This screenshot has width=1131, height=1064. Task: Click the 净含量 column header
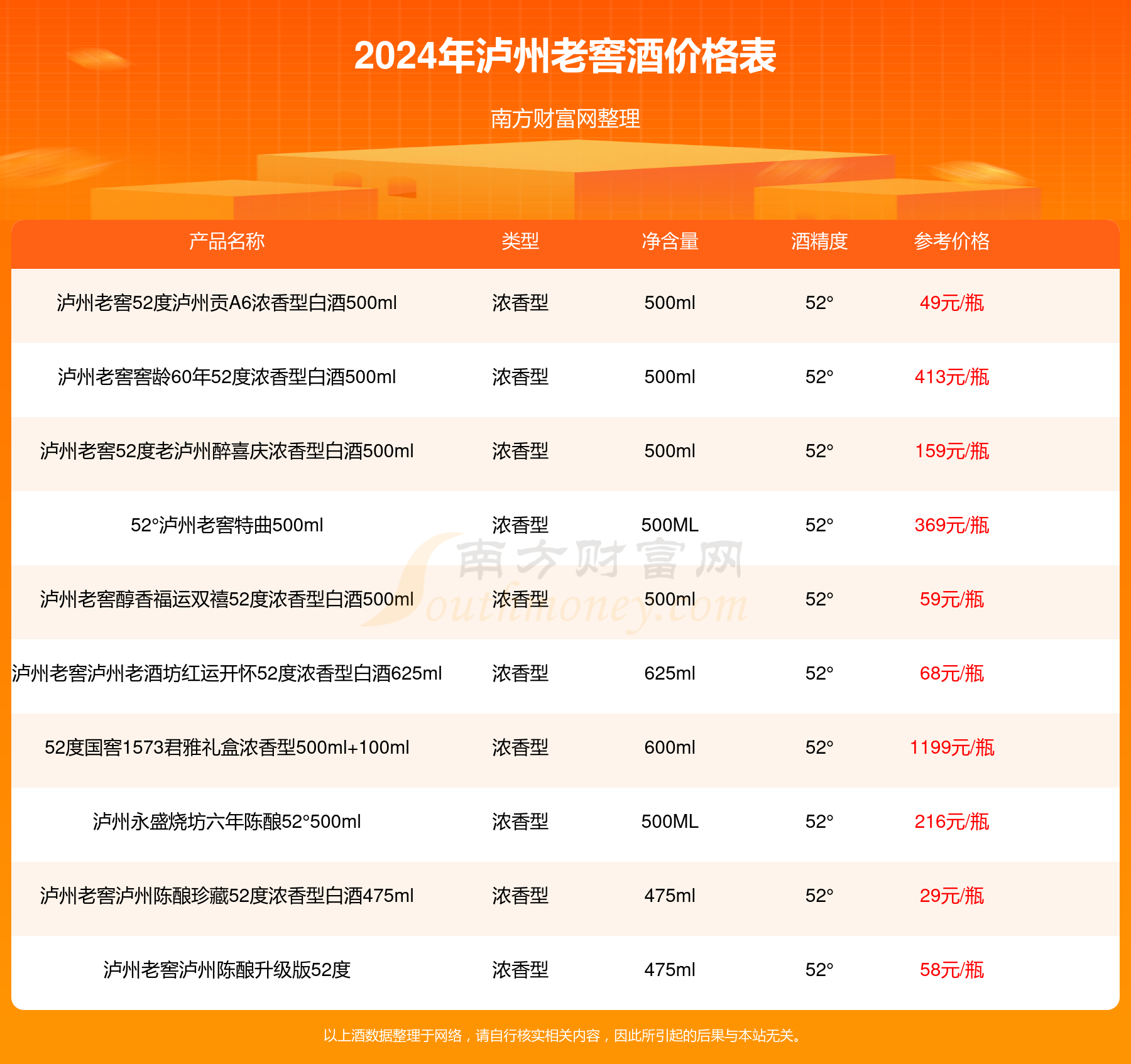(x=670, y=241)
